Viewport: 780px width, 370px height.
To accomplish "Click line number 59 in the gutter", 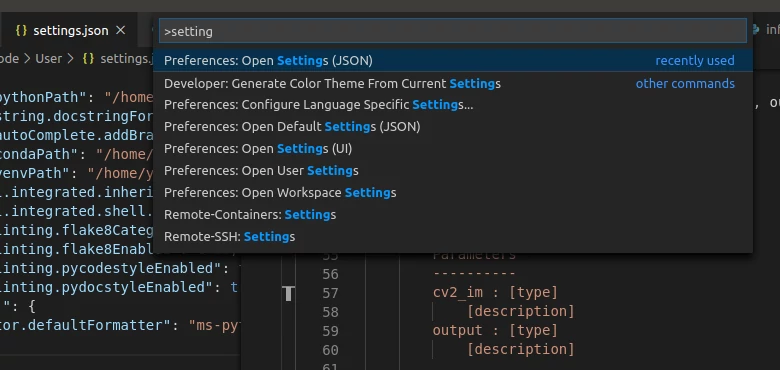I will point(330,331).
